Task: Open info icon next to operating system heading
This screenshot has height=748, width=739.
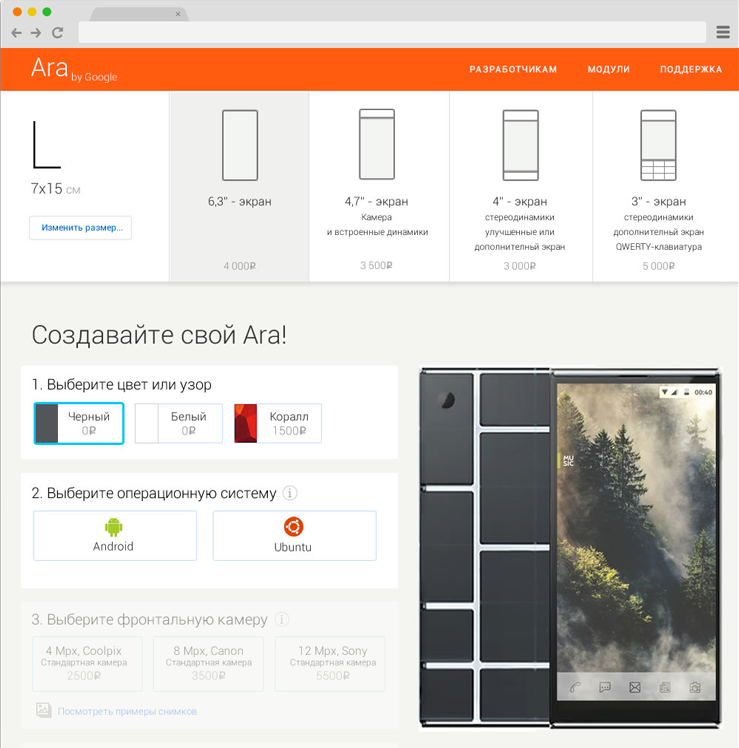Action: click(290, 492)
